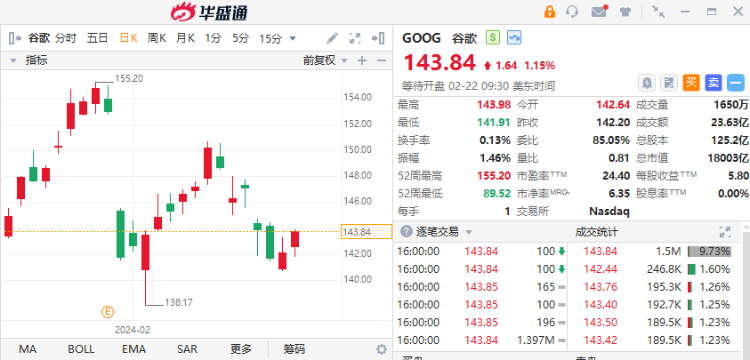
Task: Expand chart to fullscreen icon
Action: [355, 38]
